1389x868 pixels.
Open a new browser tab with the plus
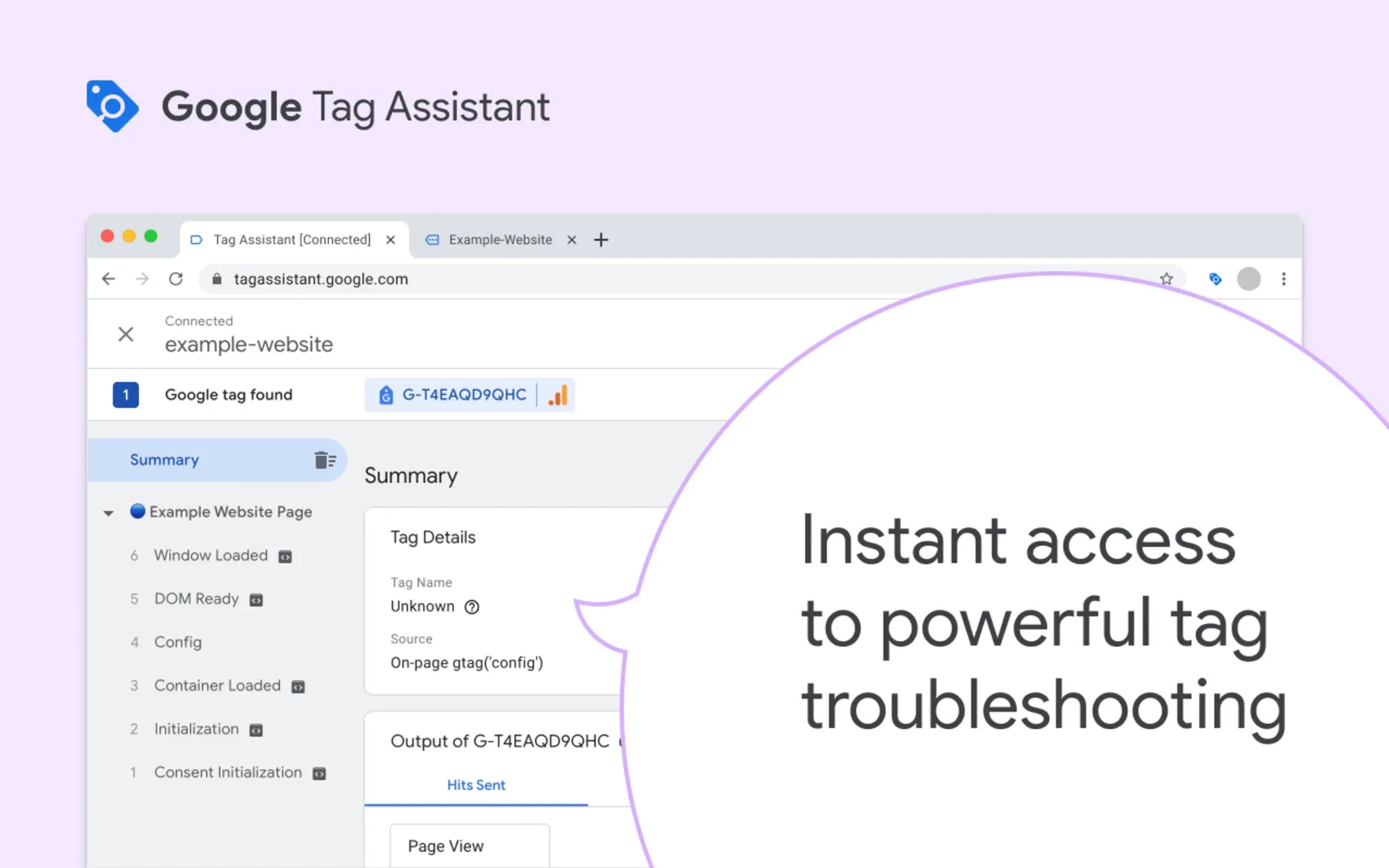[x=600, y=239]
